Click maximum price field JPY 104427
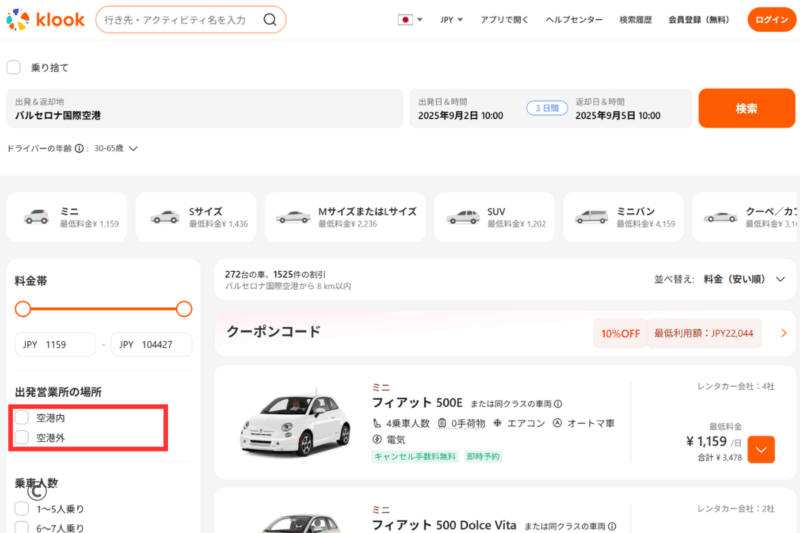The width and height of the screenshot is (800, 533). tap(152, 344)
